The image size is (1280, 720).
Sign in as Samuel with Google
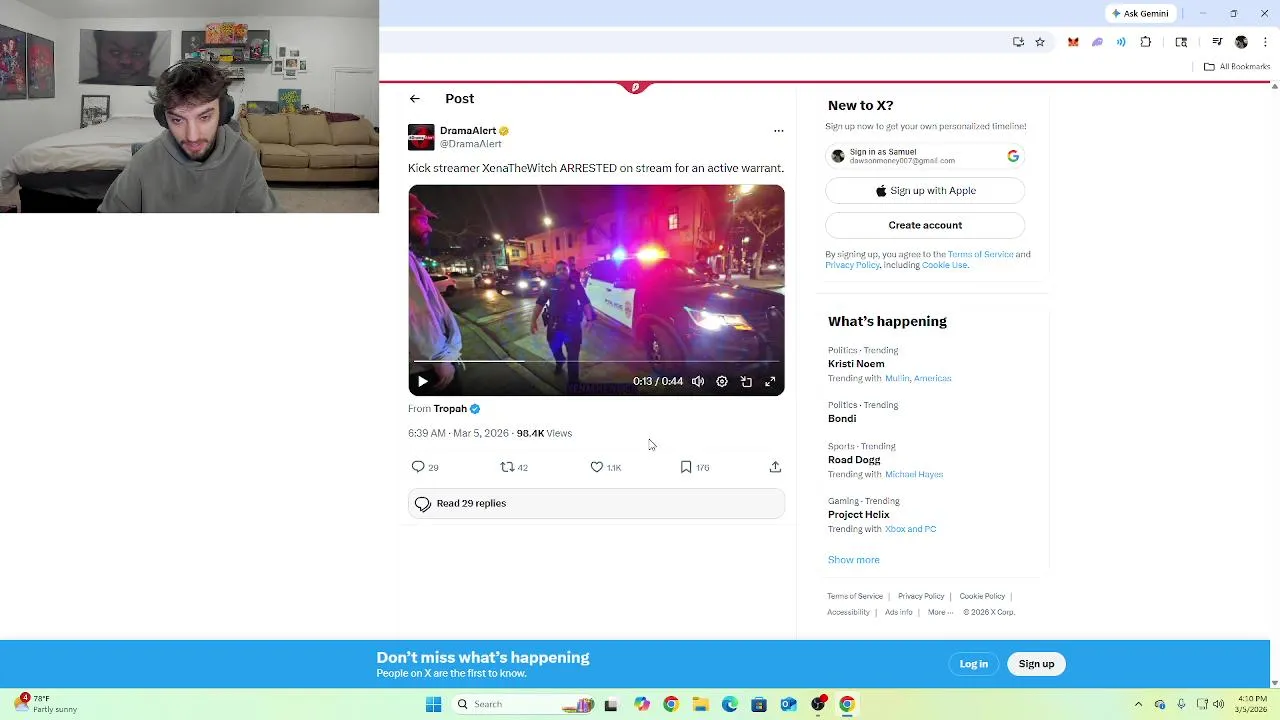925,156
